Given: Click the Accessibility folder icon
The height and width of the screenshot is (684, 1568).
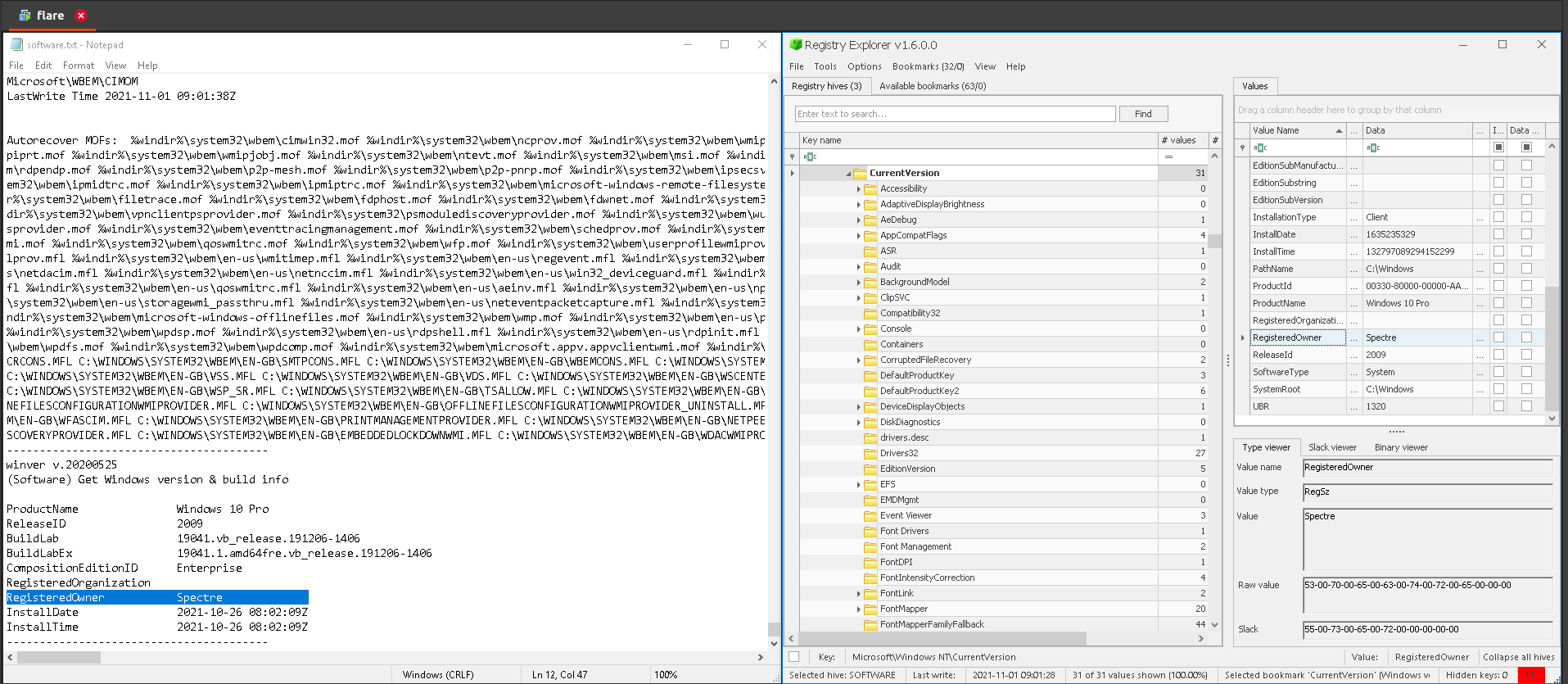Looking at the screenshot, I should point(870,189).
